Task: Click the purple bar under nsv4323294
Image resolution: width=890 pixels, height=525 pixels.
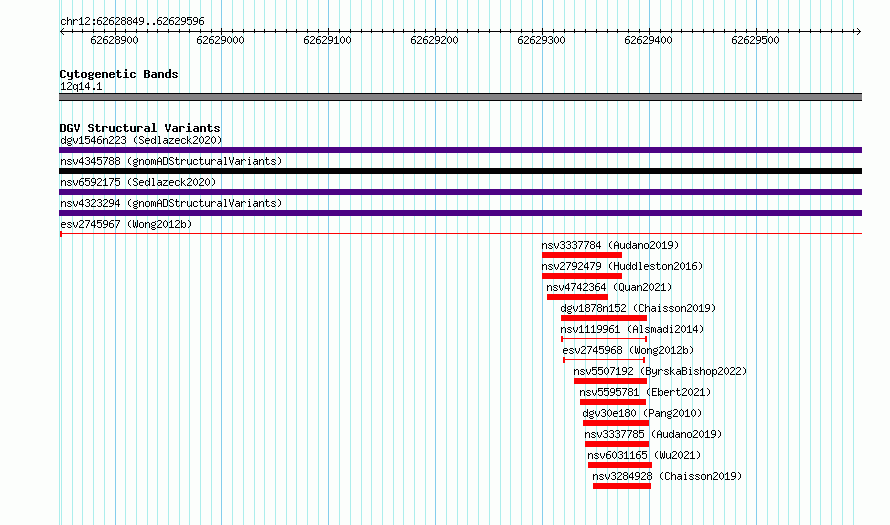Action: coord(460,213)
